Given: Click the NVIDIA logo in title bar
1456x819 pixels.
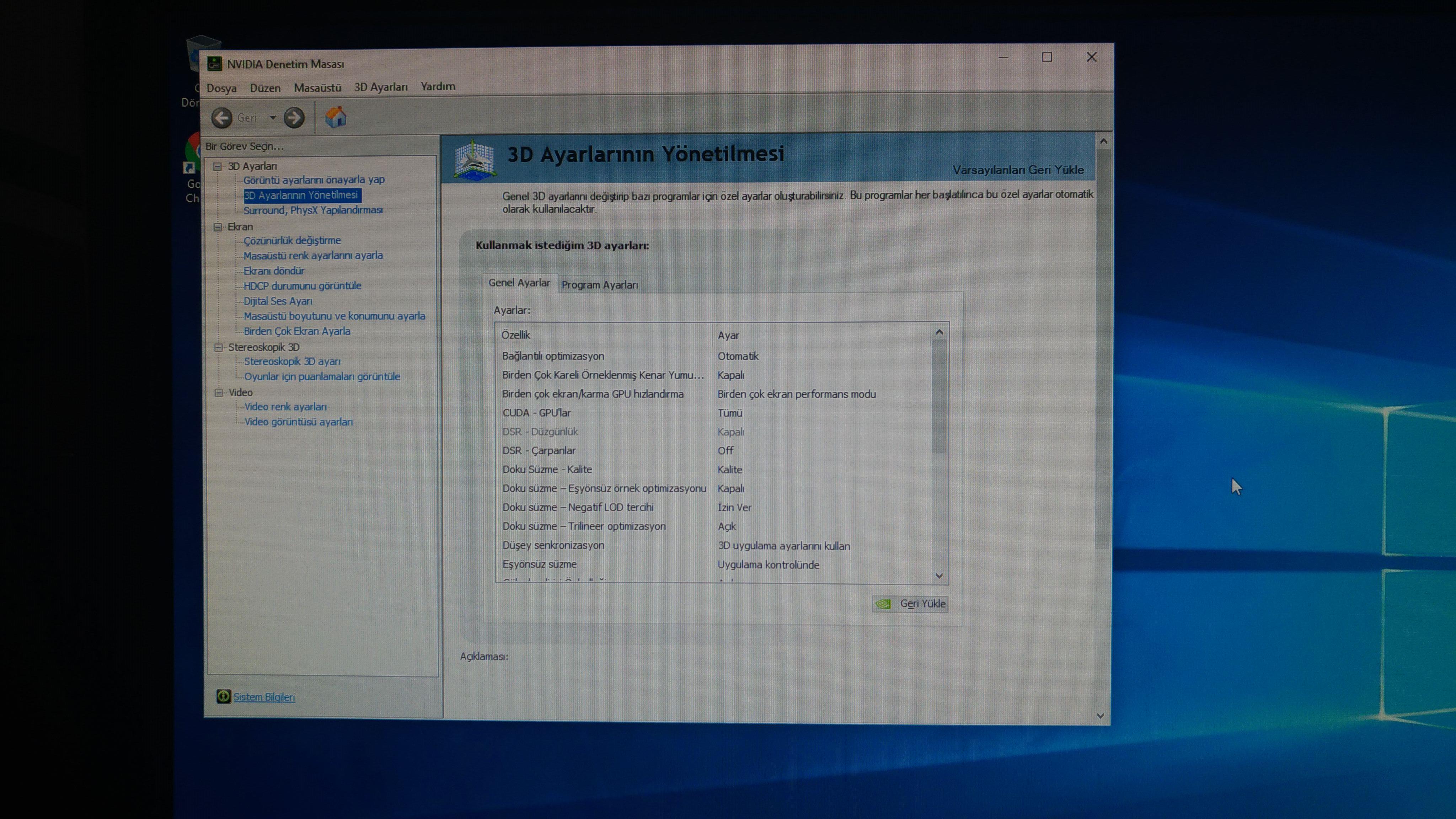Looking at the screenshot, I should pos(214,63).
